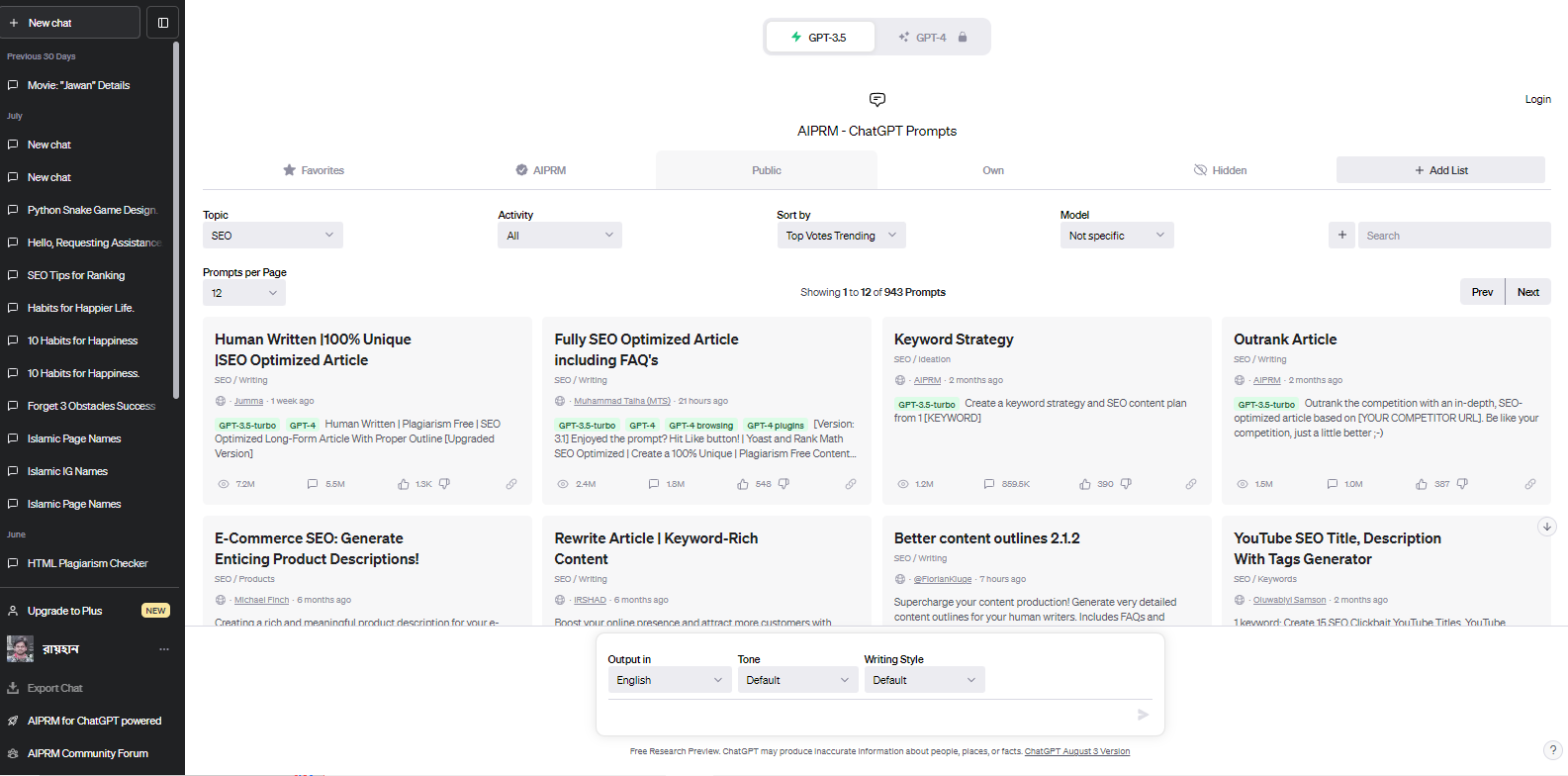Copy link icon of Outrank Article prompt
The image size is (1568, 776).
tap(1530, 484)
